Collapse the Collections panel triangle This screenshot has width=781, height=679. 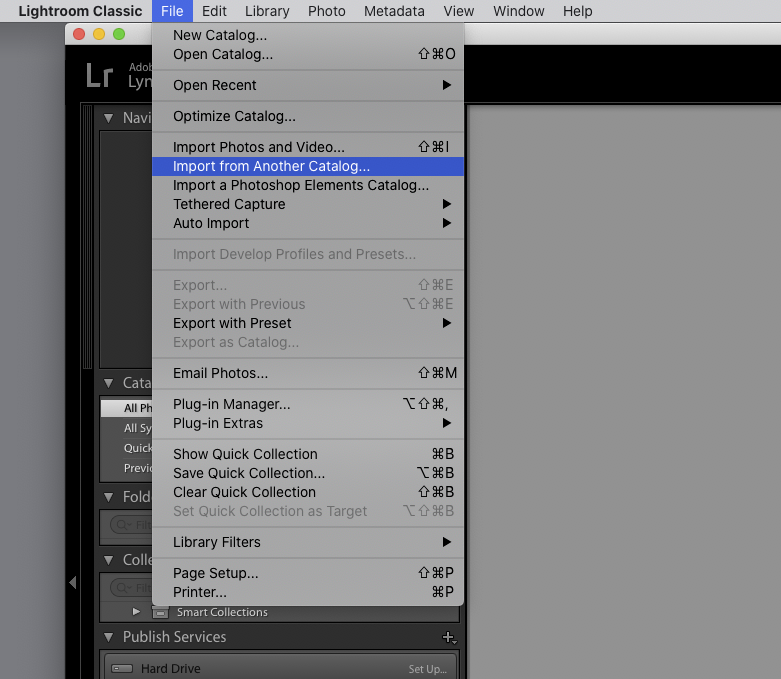(109, 560)
